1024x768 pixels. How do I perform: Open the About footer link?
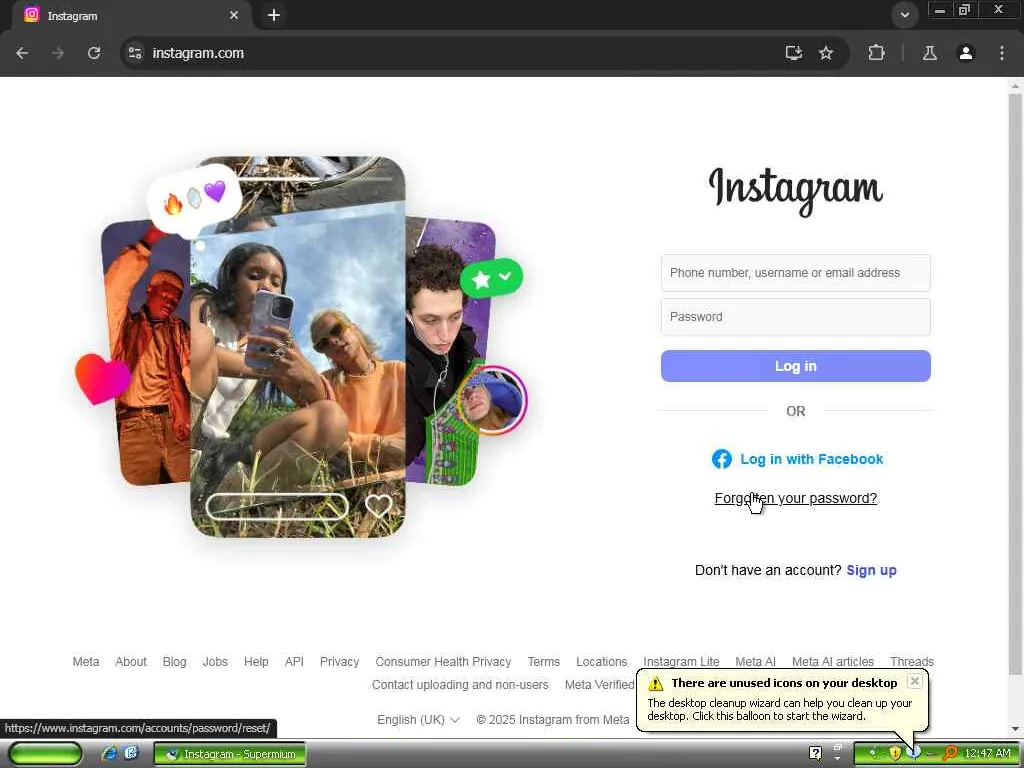point(131,662)
